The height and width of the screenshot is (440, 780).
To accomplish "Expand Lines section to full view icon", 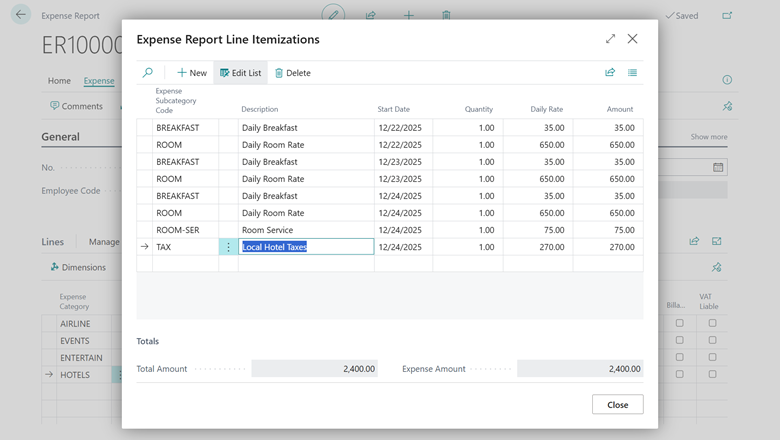I will tap(716, 241).
